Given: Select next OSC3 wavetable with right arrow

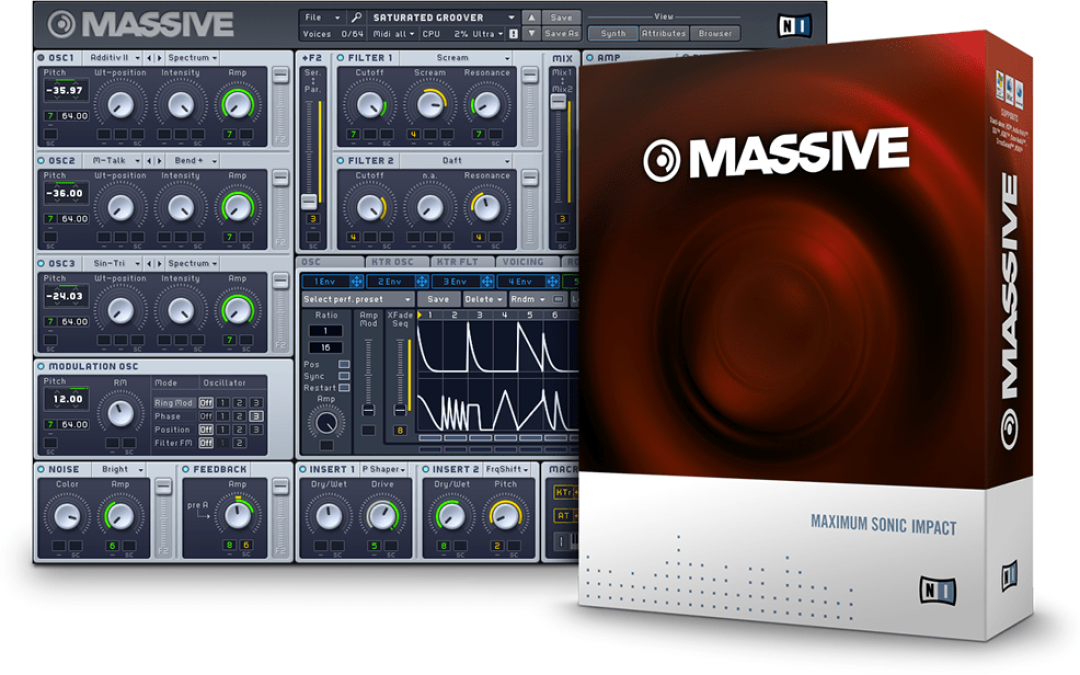Looking at the screenshot, I should pyautogui.click(x=159, y=263).
